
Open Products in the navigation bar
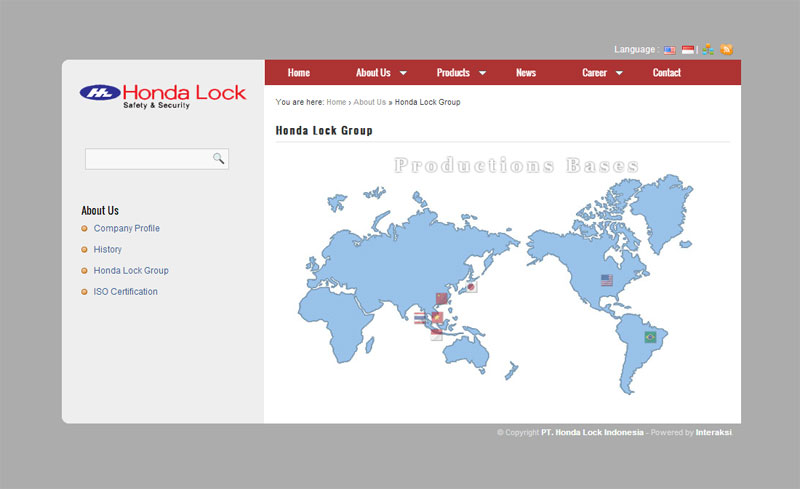click(453, 72)
